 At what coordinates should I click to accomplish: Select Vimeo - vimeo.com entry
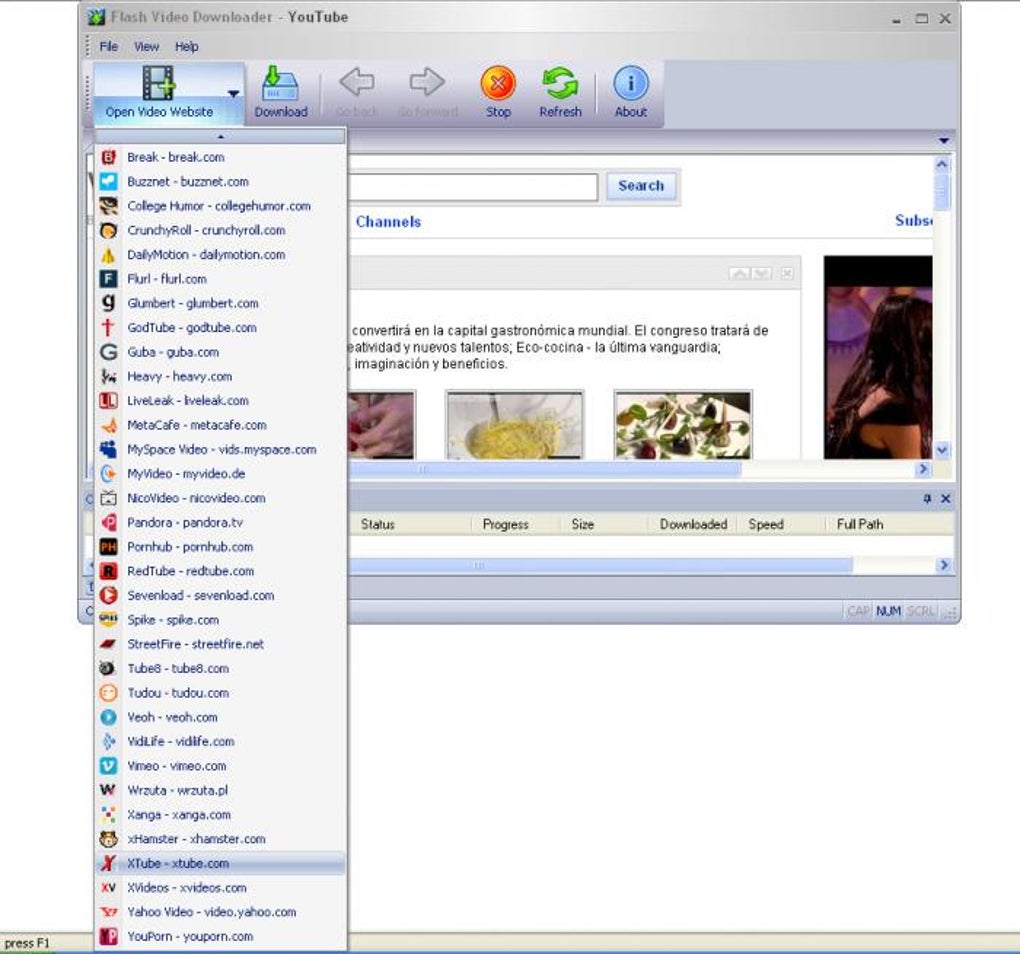(x=221, y=766)
